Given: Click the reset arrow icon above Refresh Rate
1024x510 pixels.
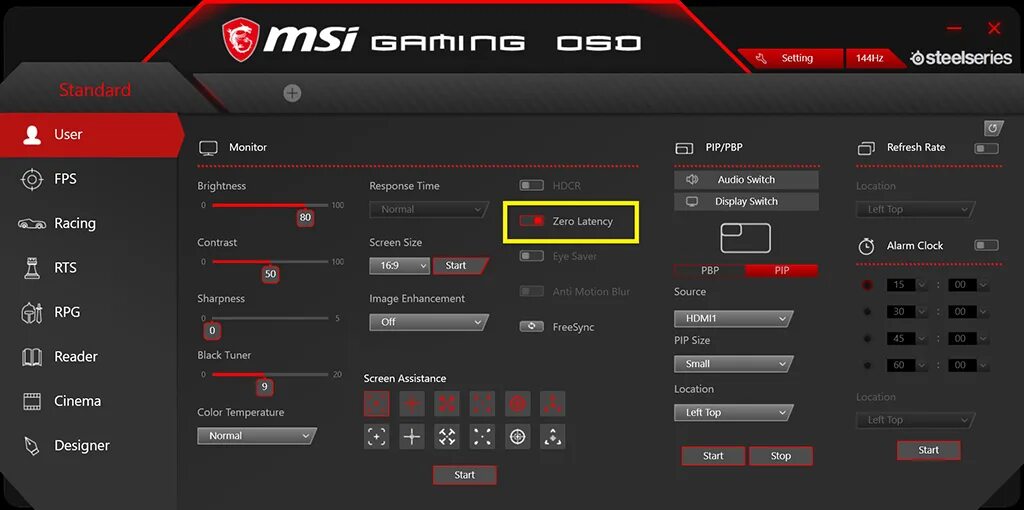Looking at the screenshot, I should pyautogui.click(x=993, y=127).
